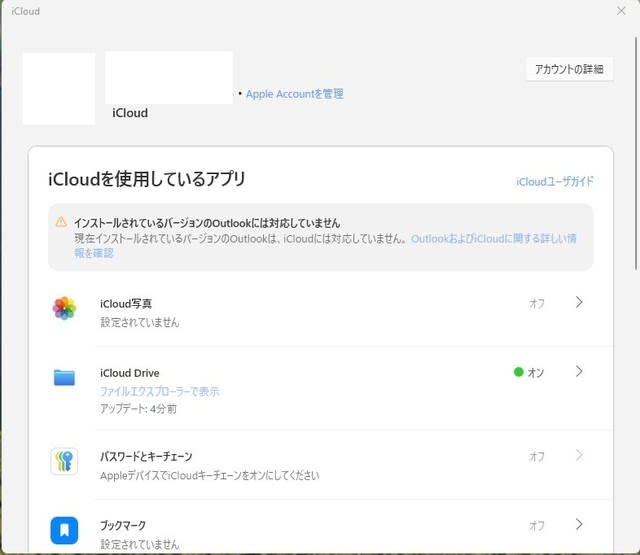Click the パスワードとキーチェーン title text
This screenshot has height=555, width=640.
click(x=146, y=456)
